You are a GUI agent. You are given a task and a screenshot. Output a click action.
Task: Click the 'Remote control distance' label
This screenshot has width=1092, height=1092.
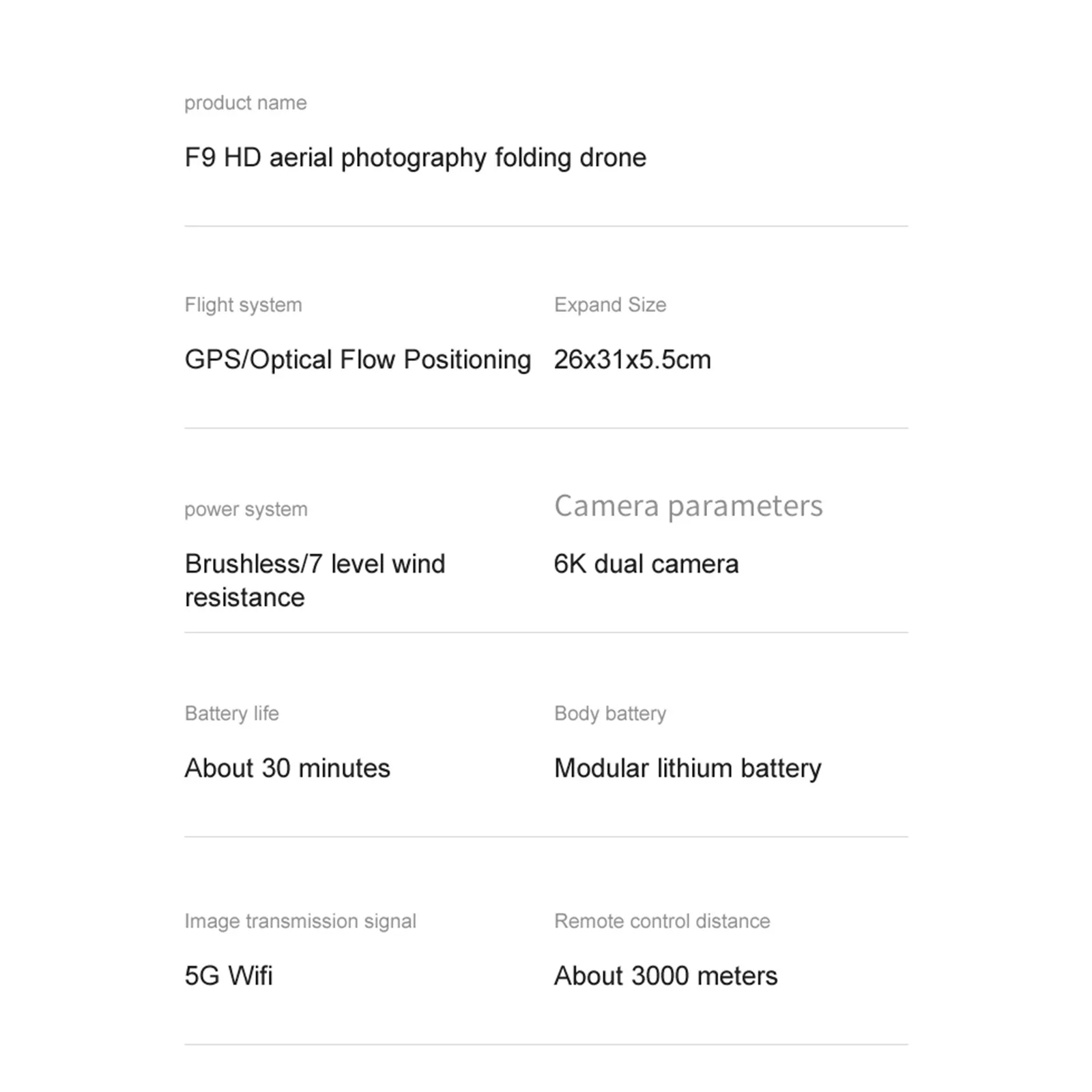click(662, 921)
